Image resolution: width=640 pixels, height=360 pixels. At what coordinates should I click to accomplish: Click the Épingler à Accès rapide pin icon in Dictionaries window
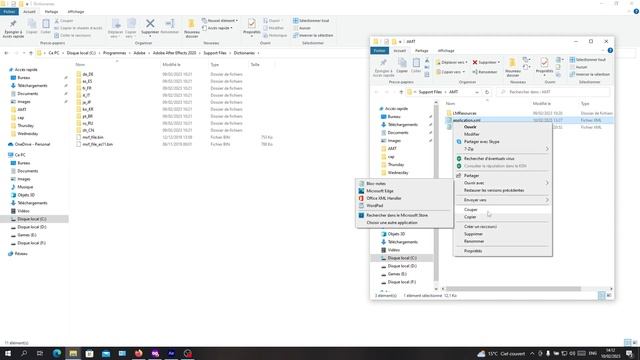(x=13, y=24)
